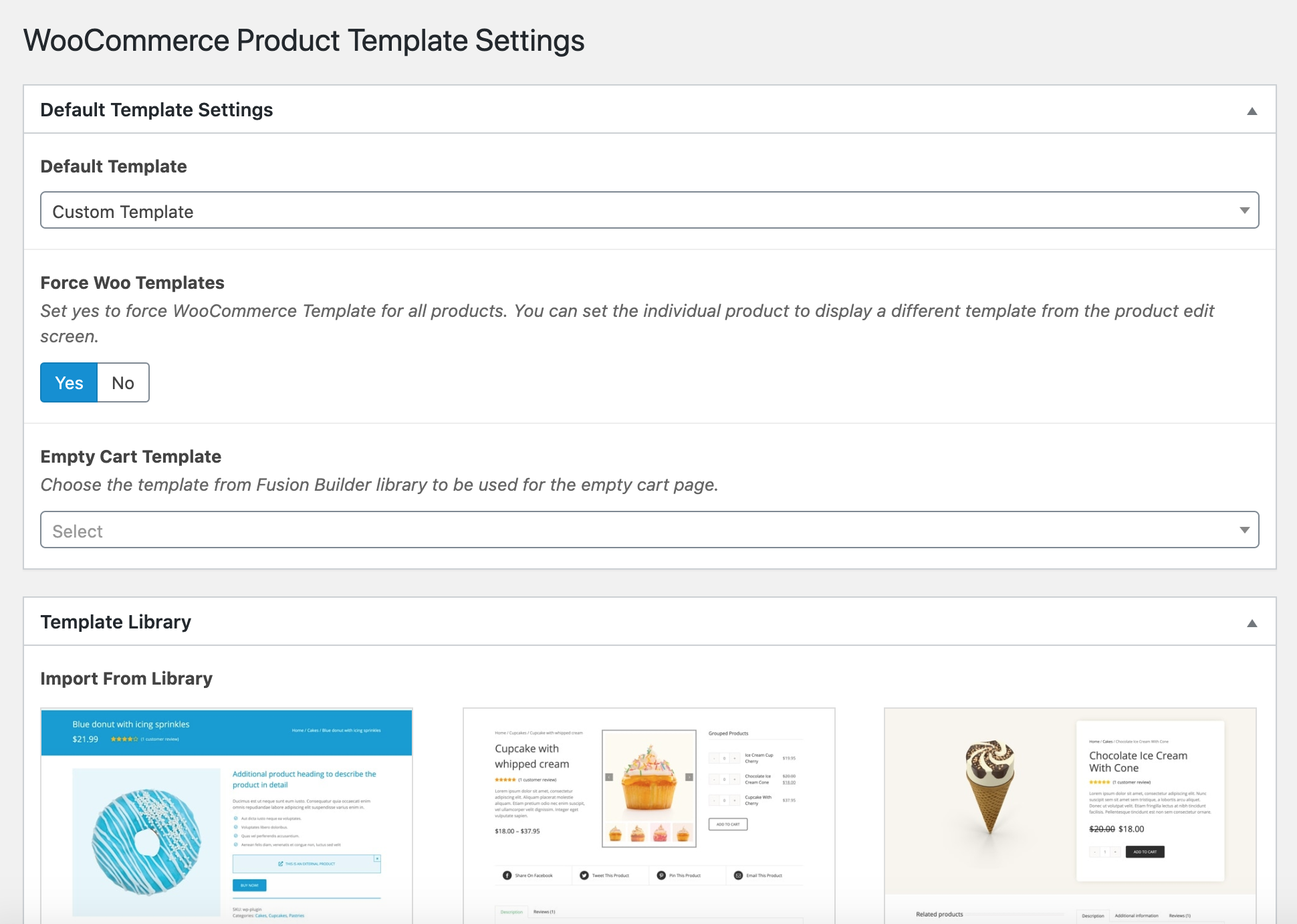Collapse the Default Template Settings panel arrow
Screen dimensions: 1297x924
(1252, 111)
